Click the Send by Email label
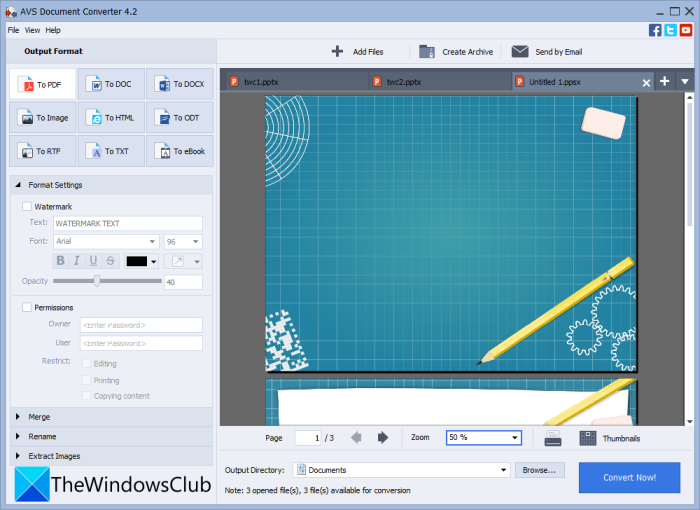The height and width of the screenshot is (510, 700). click(x=558, y=52)
